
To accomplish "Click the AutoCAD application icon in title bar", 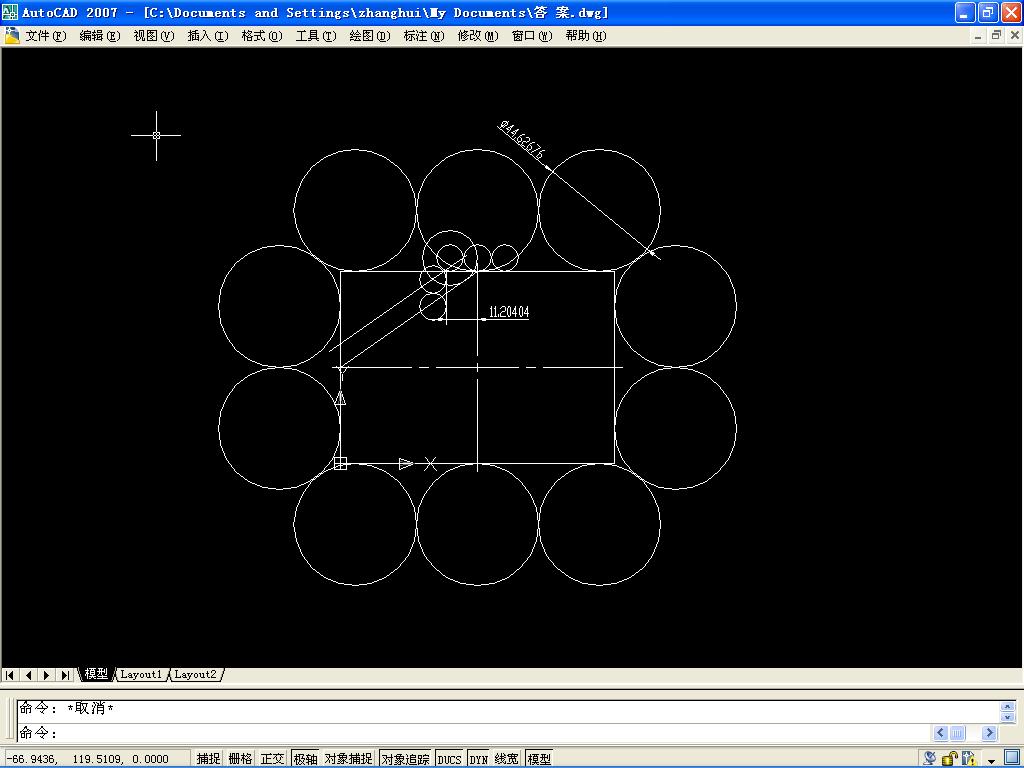I will 10,12.
